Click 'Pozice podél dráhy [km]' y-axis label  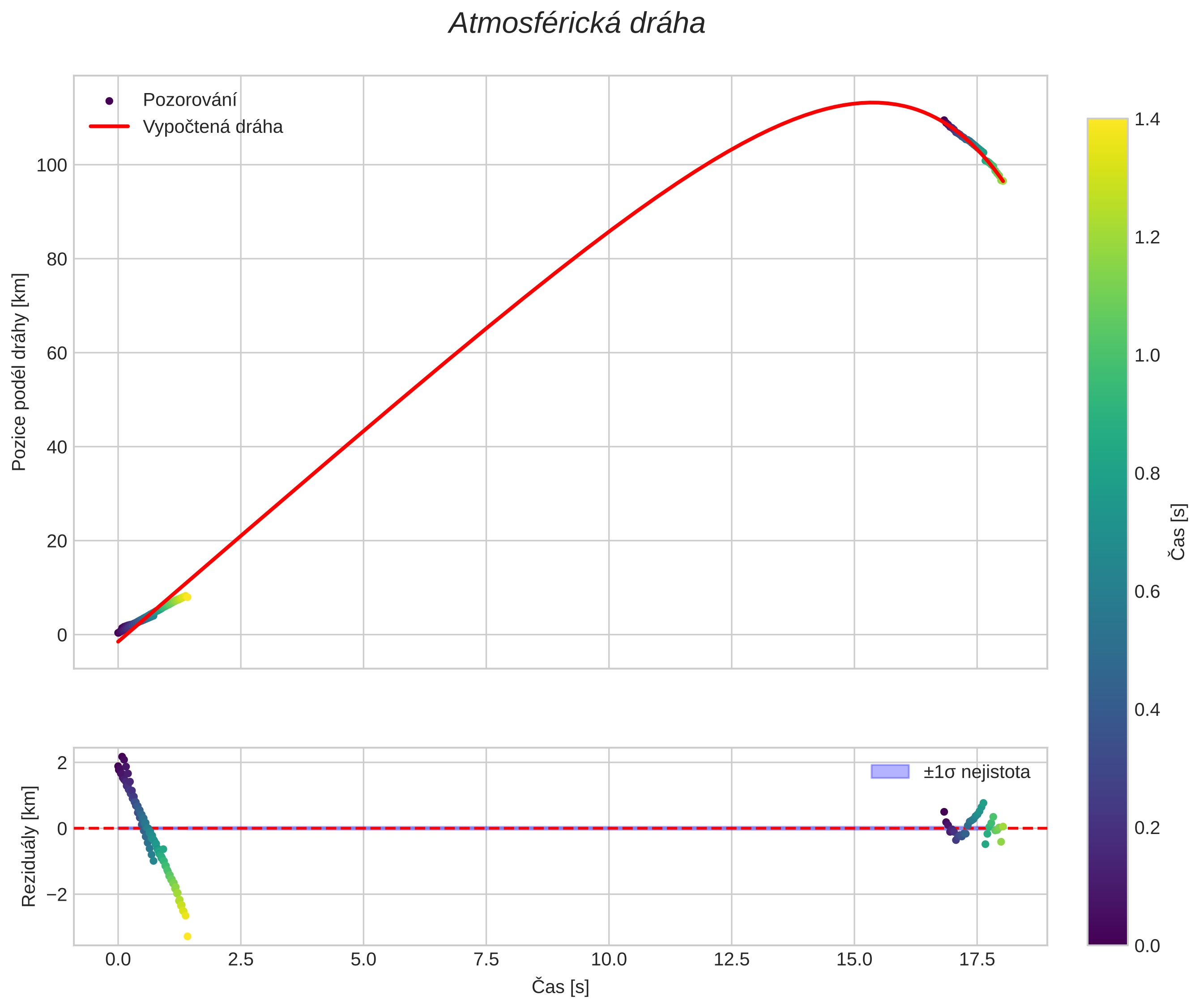[x=19, y=372]
